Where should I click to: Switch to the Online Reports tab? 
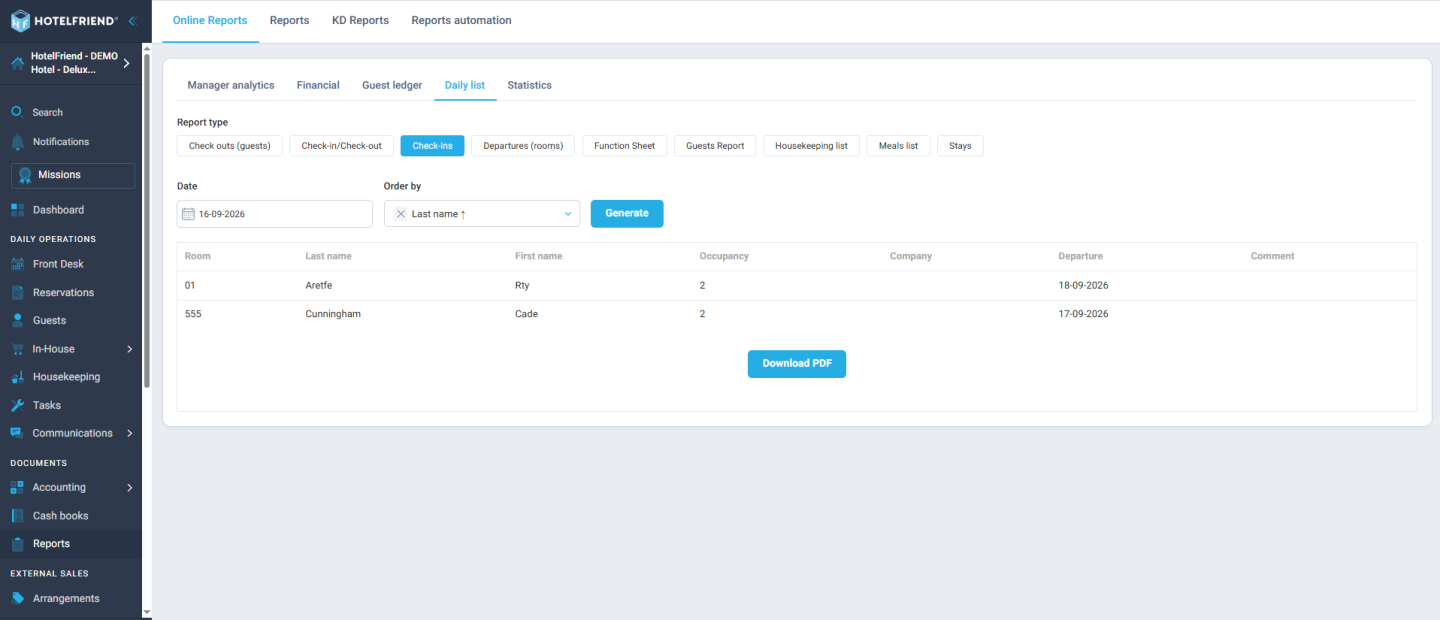pos(210,20)
